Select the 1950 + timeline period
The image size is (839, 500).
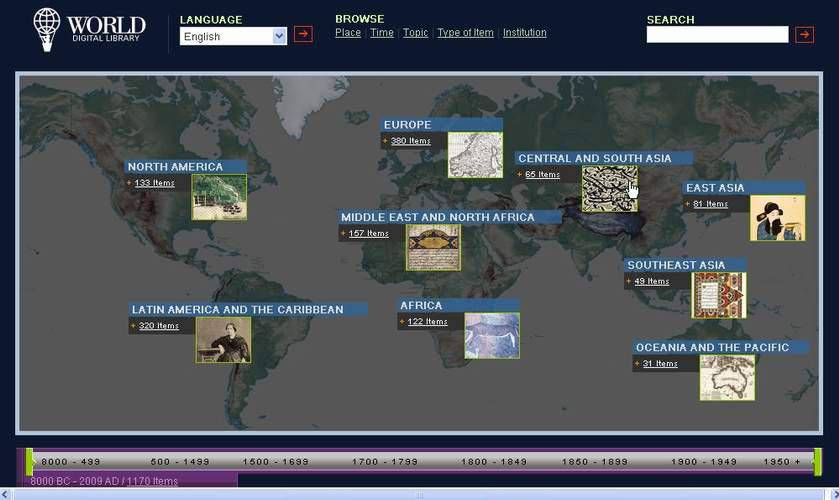click(x=782, y=461)
